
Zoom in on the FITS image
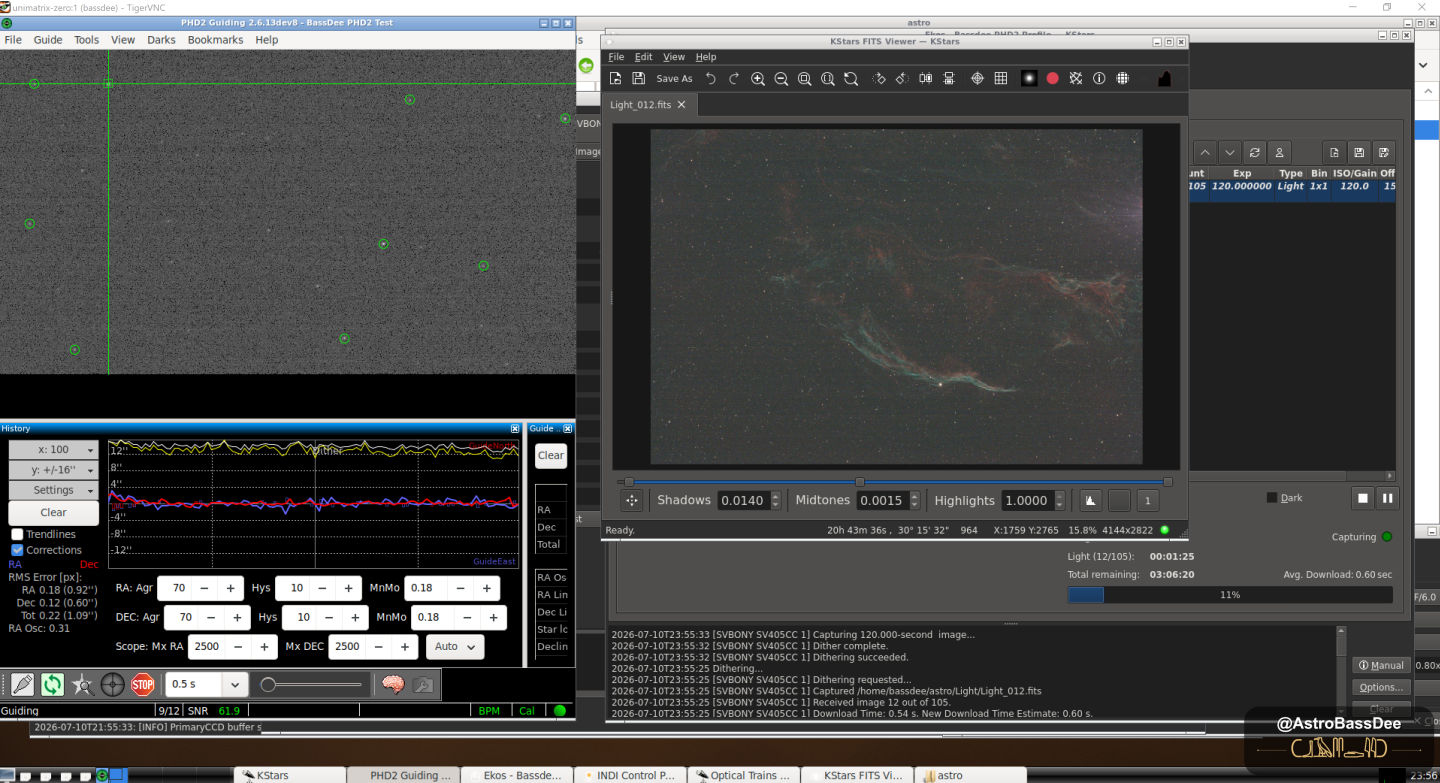(x=758, y=78)
